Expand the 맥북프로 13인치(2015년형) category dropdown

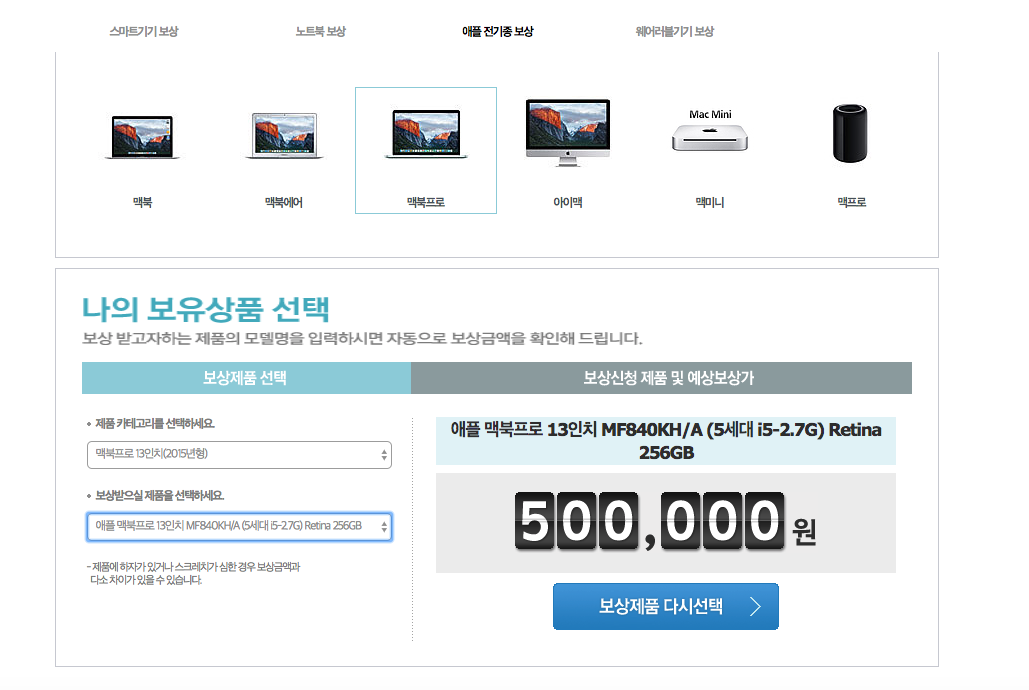(x=240, y=455)
